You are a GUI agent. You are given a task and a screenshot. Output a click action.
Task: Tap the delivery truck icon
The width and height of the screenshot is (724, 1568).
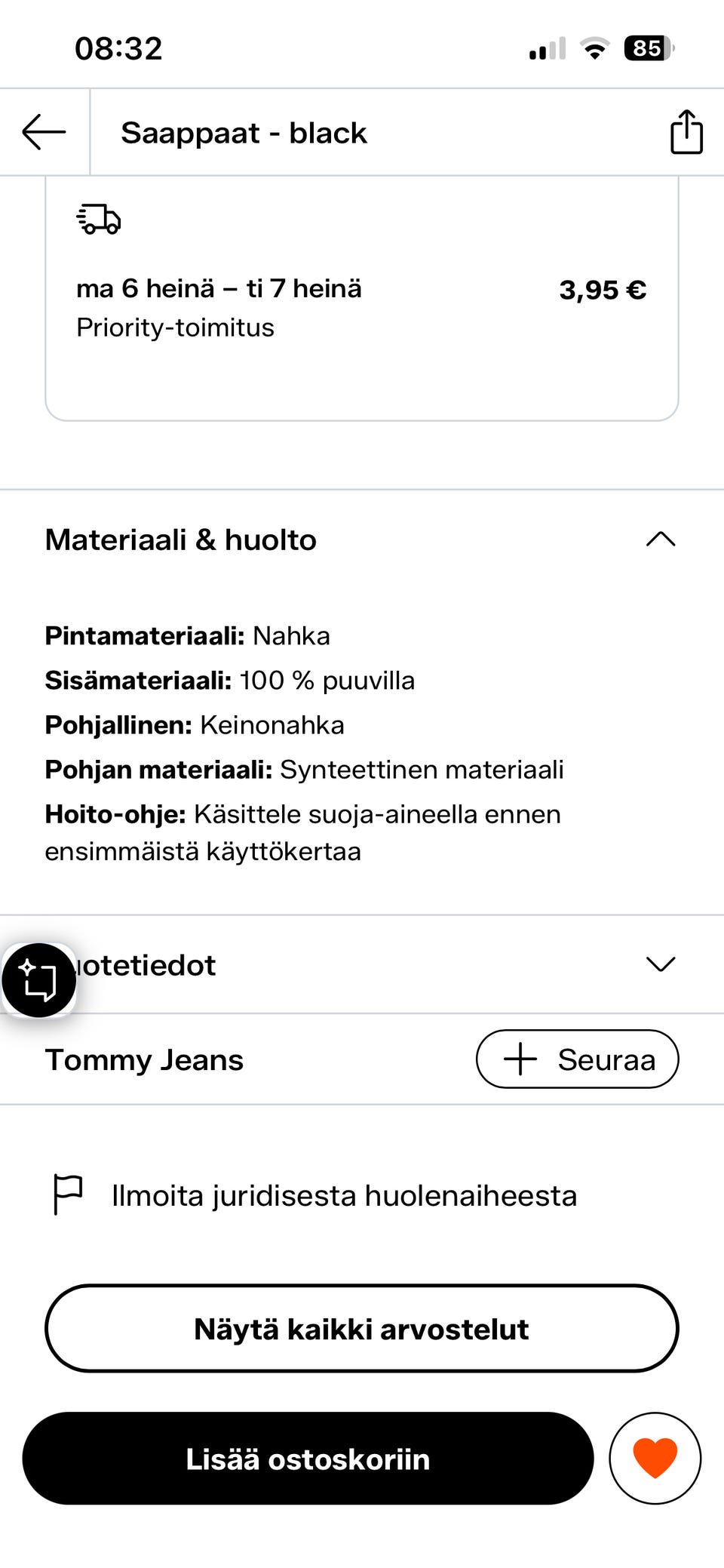pyautogui.click(x=99, y=219)
